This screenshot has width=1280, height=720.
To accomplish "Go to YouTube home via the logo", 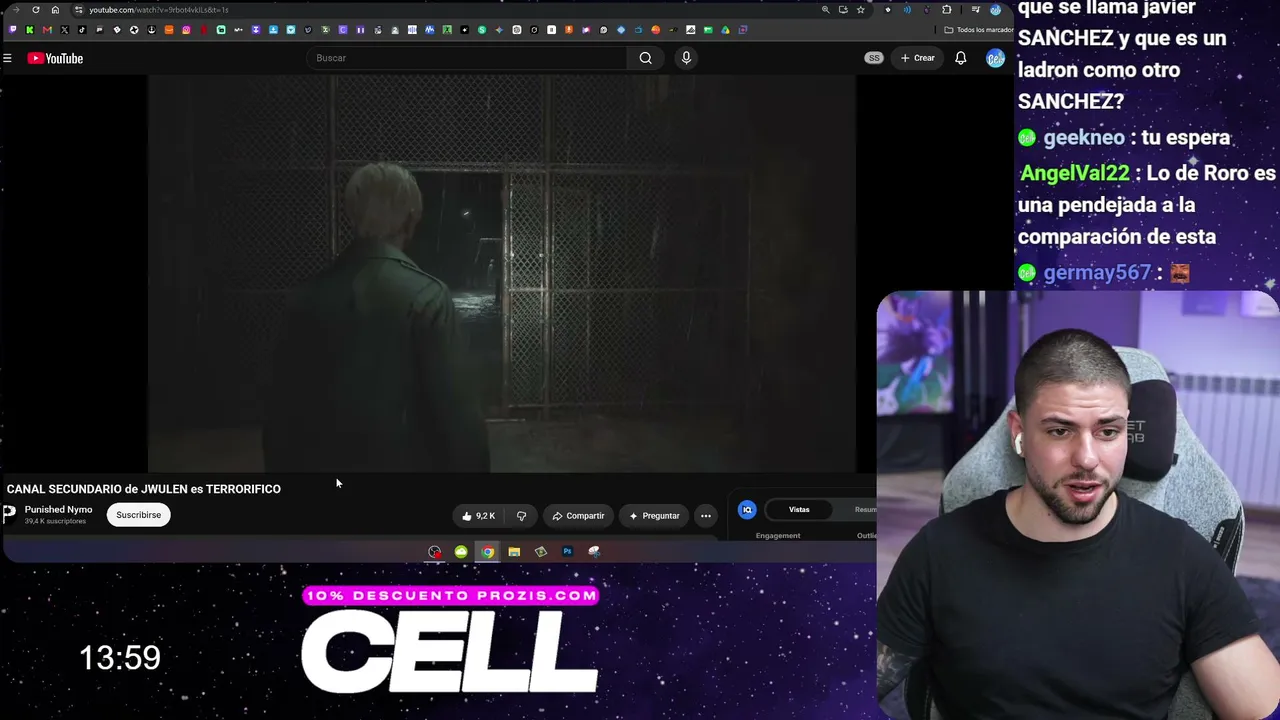I will coord(55,58).
